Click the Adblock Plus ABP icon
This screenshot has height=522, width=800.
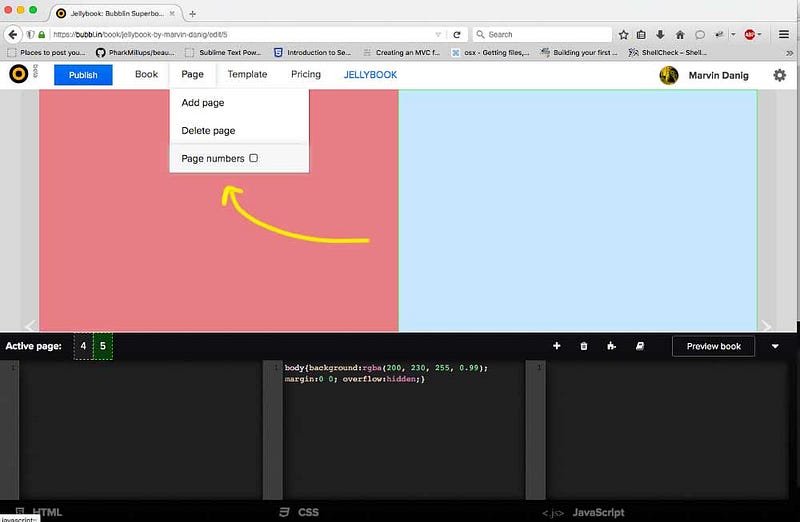pyautogui.click(x=749, y=35)
